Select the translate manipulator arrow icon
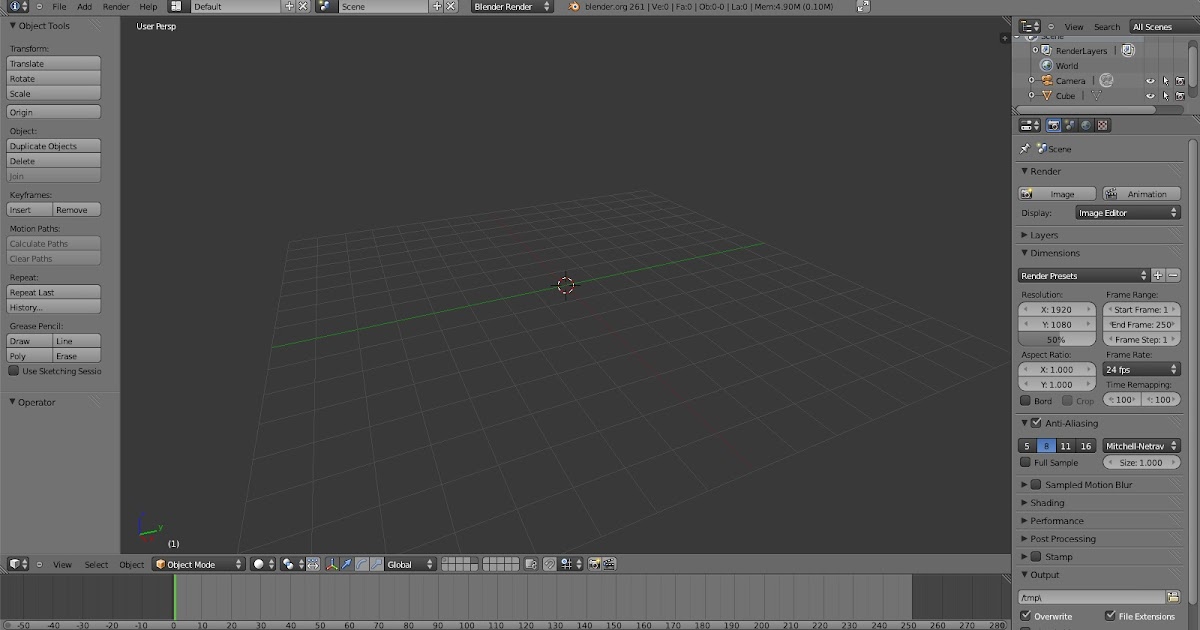The width and height of the screenshot is (1200, 630). coord(348,564)
